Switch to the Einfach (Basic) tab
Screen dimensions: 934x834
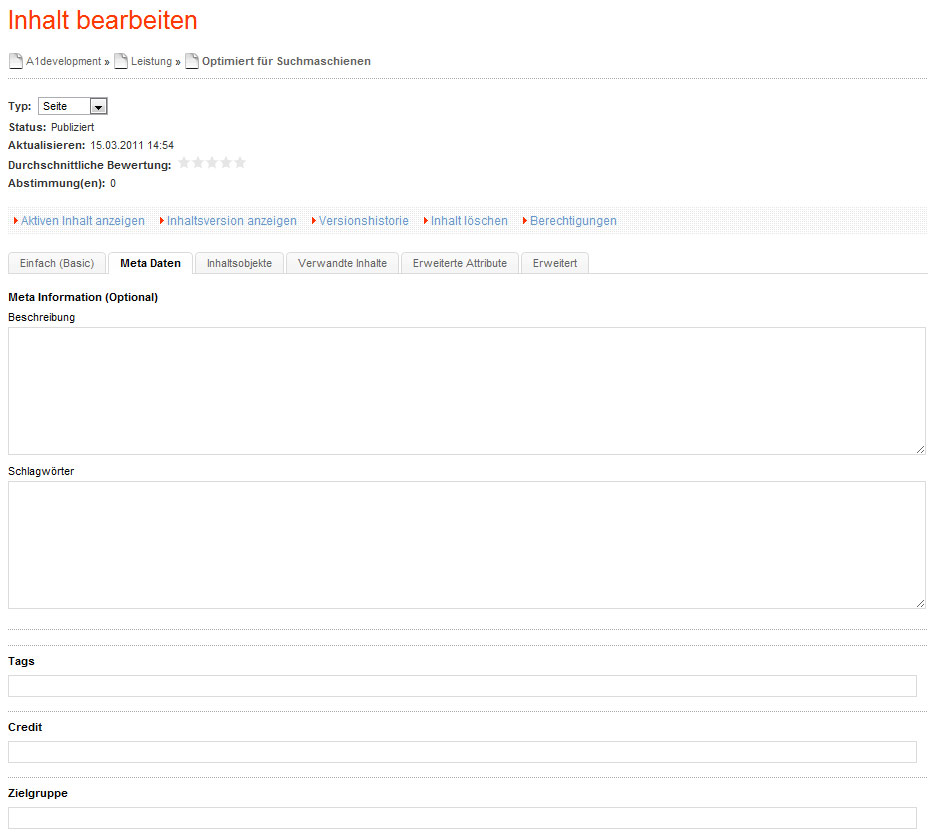57,263
